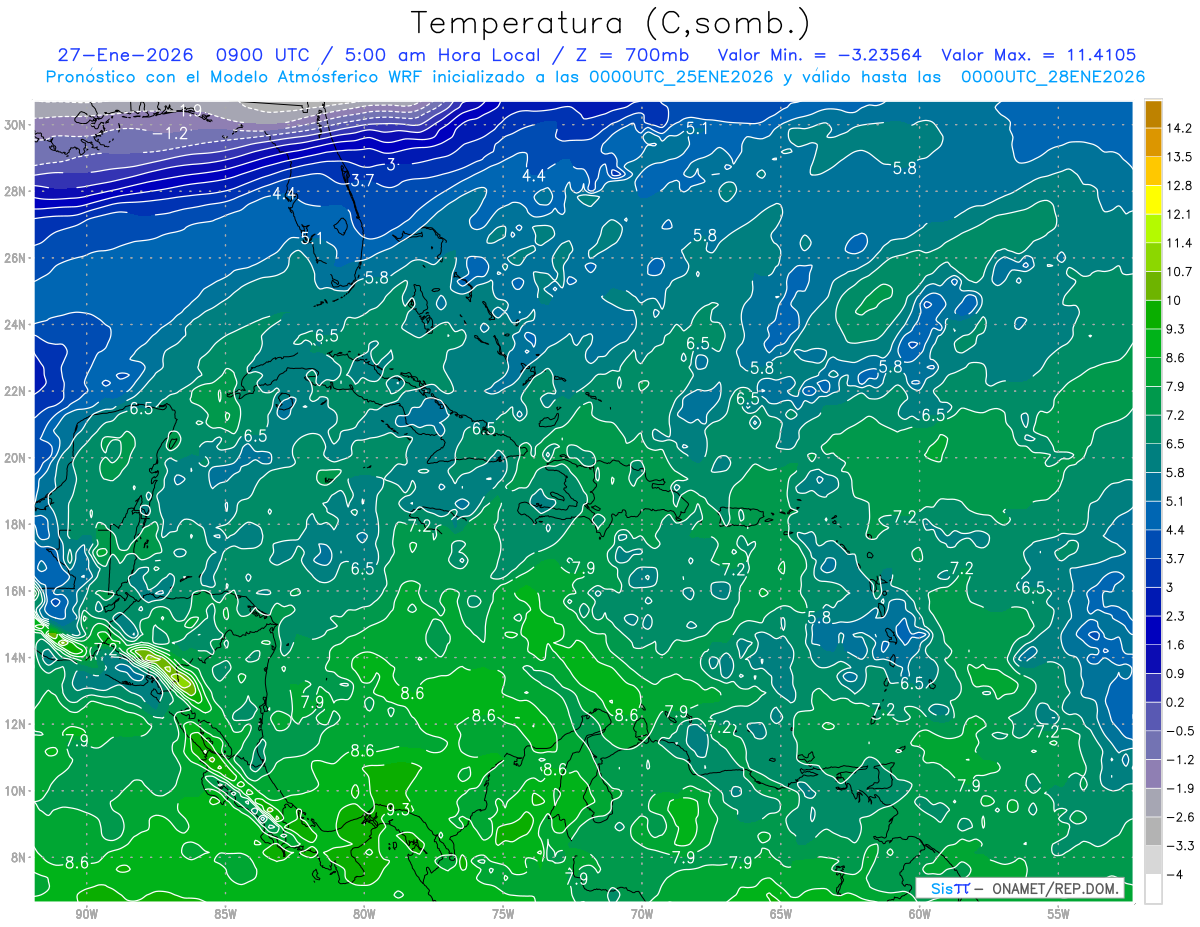This screenshot has width=1200, height=927.
Task: Click the 2.3 value on the color scale
Action: pyautogui.click(x=1176, y=616)
